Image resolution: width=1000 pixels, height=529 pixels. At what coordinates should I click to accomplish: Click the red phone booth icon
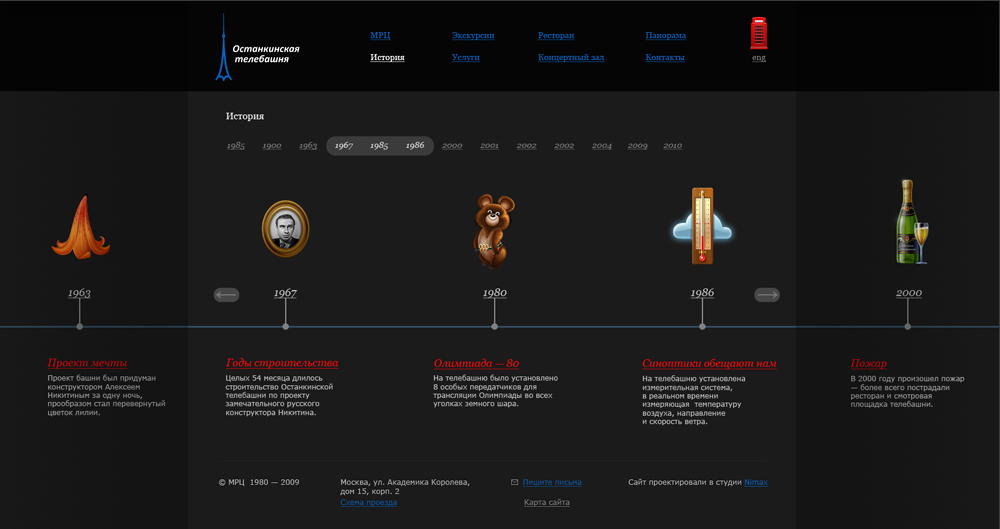pos(758,33)
